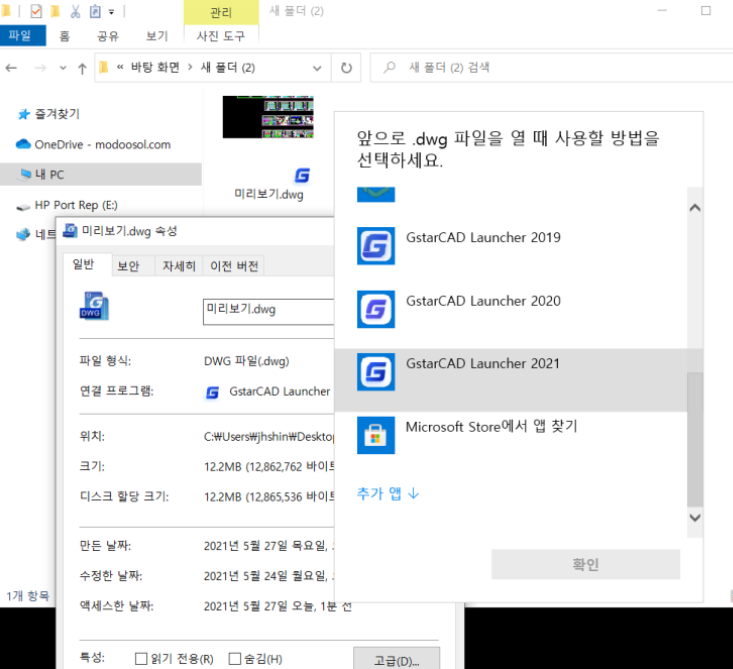Choose GstarCAD Launcher 2021 app icon
The image size is (733, 669).
[376, 372]
